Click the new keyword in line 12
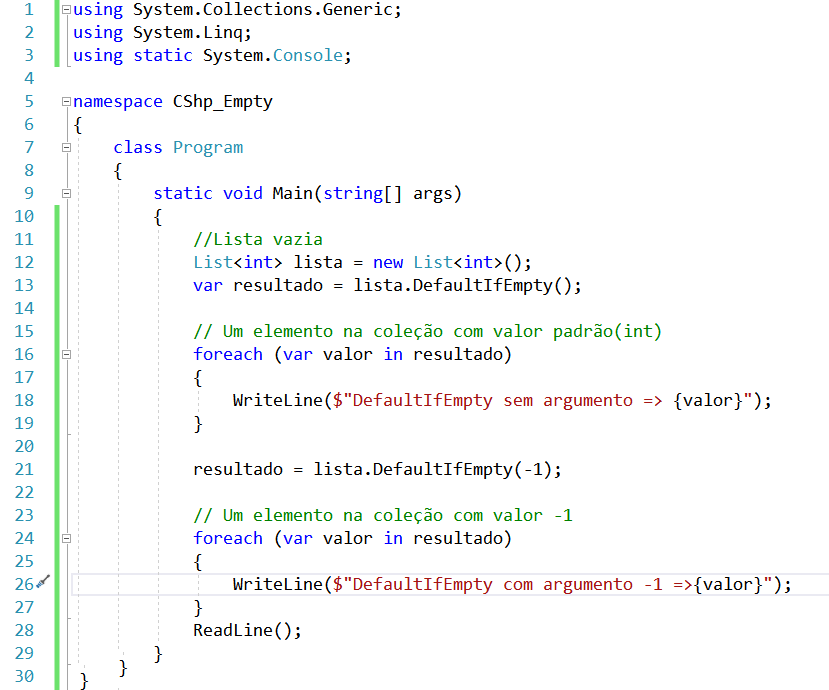Image resolution: width=829 pixels, height=690 pixels. [388, 262]
